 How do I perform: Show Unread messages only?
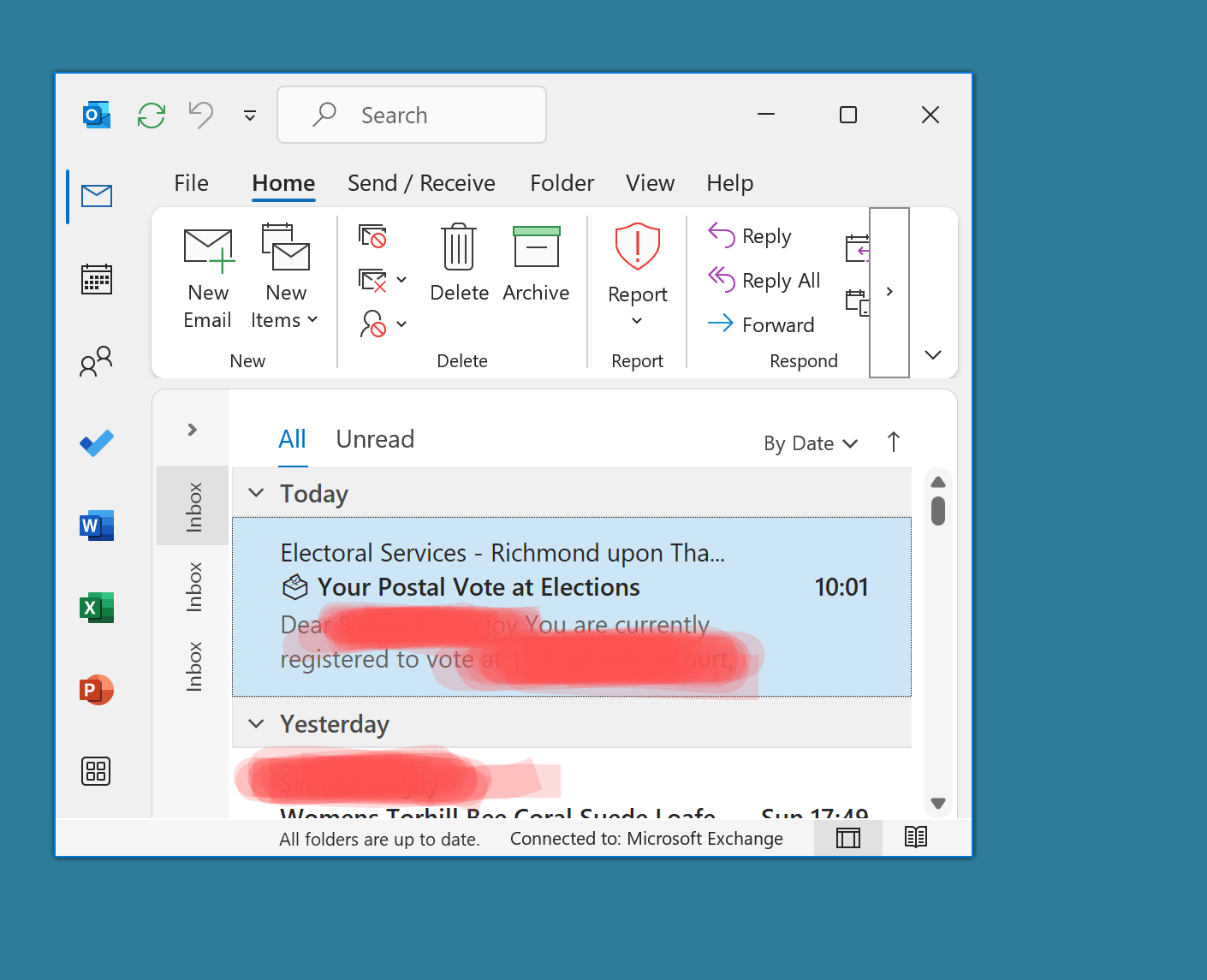[x=375, y=439]
